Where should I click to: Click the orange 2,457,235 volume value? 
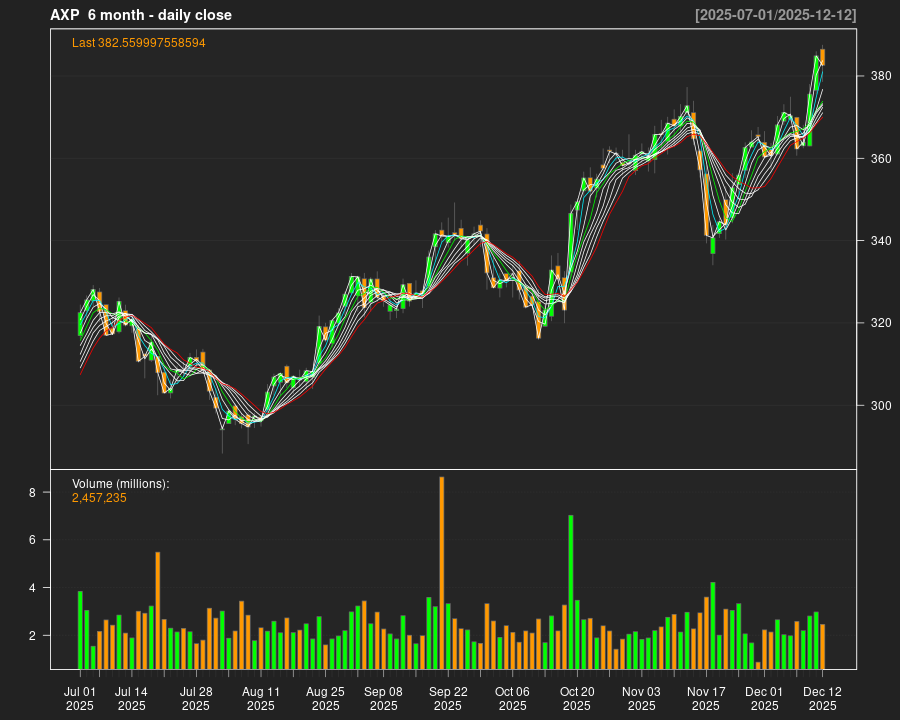coord(99,498)
